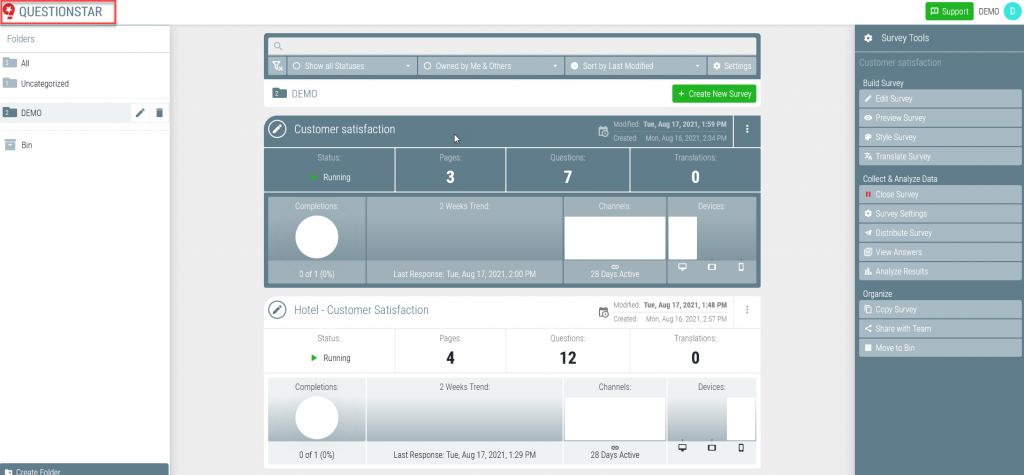The width and height of the screenshot is (1024, 475).
Task: Delete DEMO folder with the trash icon
Action: (x=159, y=113)
